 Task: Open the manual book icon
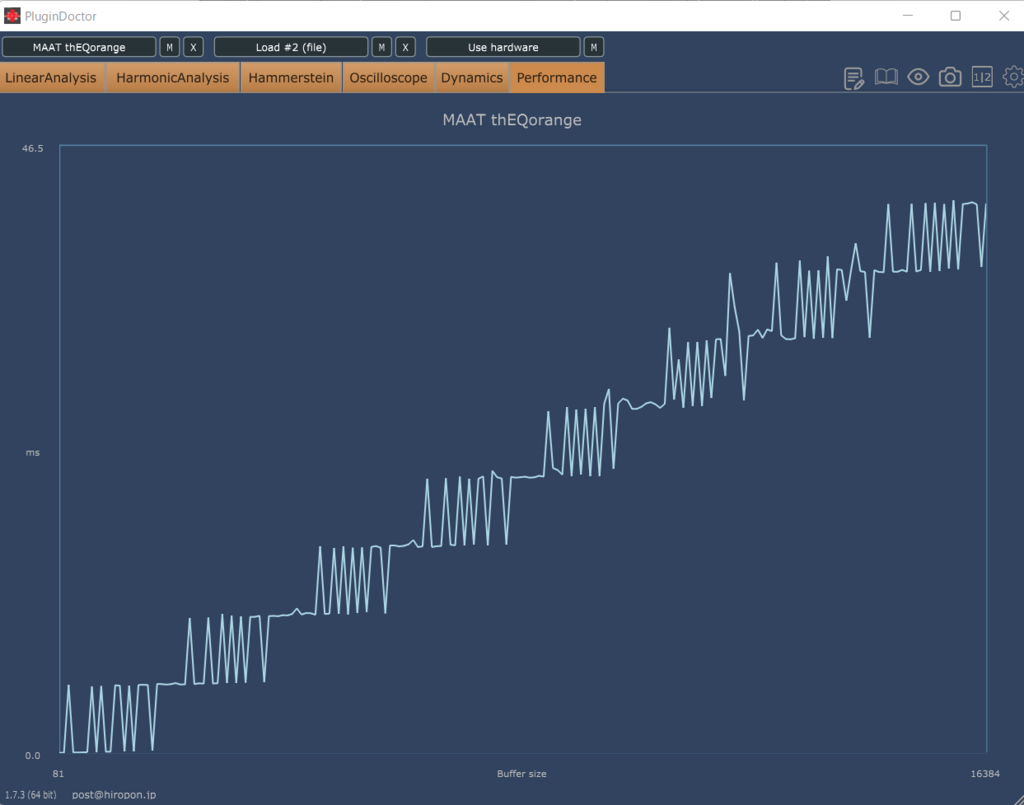pyautogui.click(x=886, y=77)
